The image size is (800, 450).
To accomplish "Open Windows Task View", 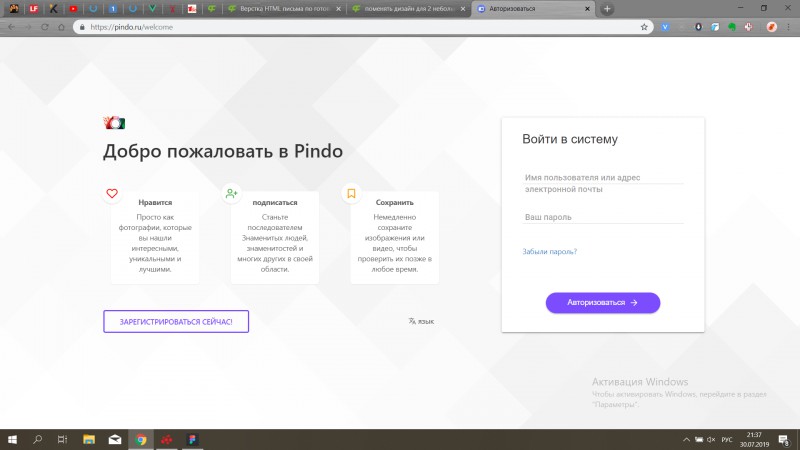I will pyautogui.click(x=62, y=439).
